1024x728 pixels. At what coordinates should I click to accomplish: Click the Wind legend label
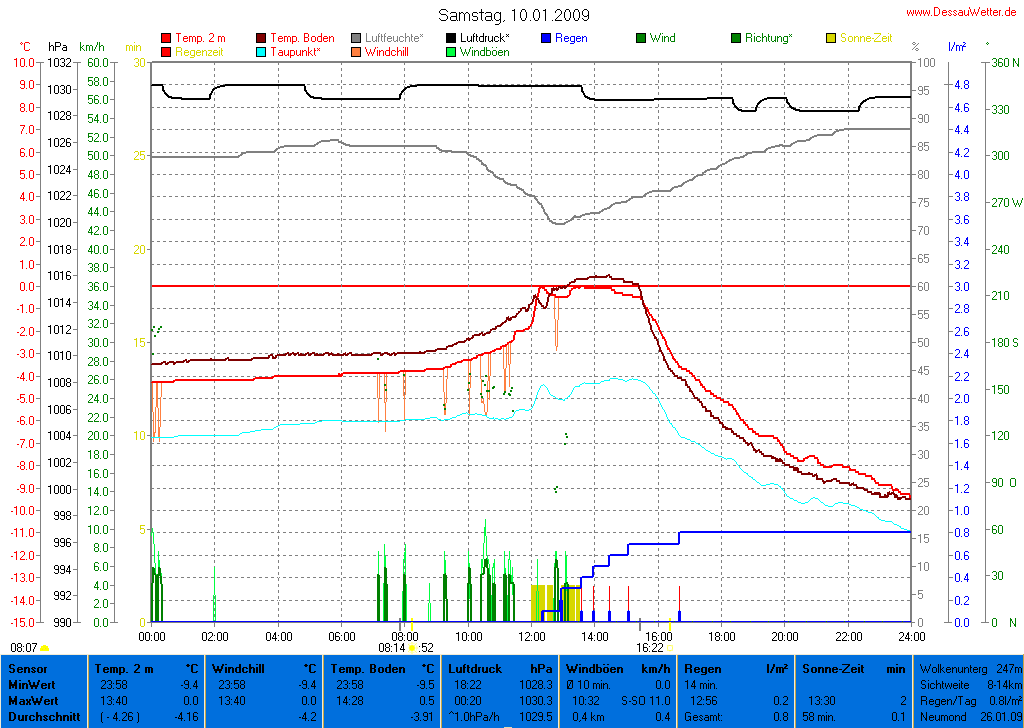[662, 38]
